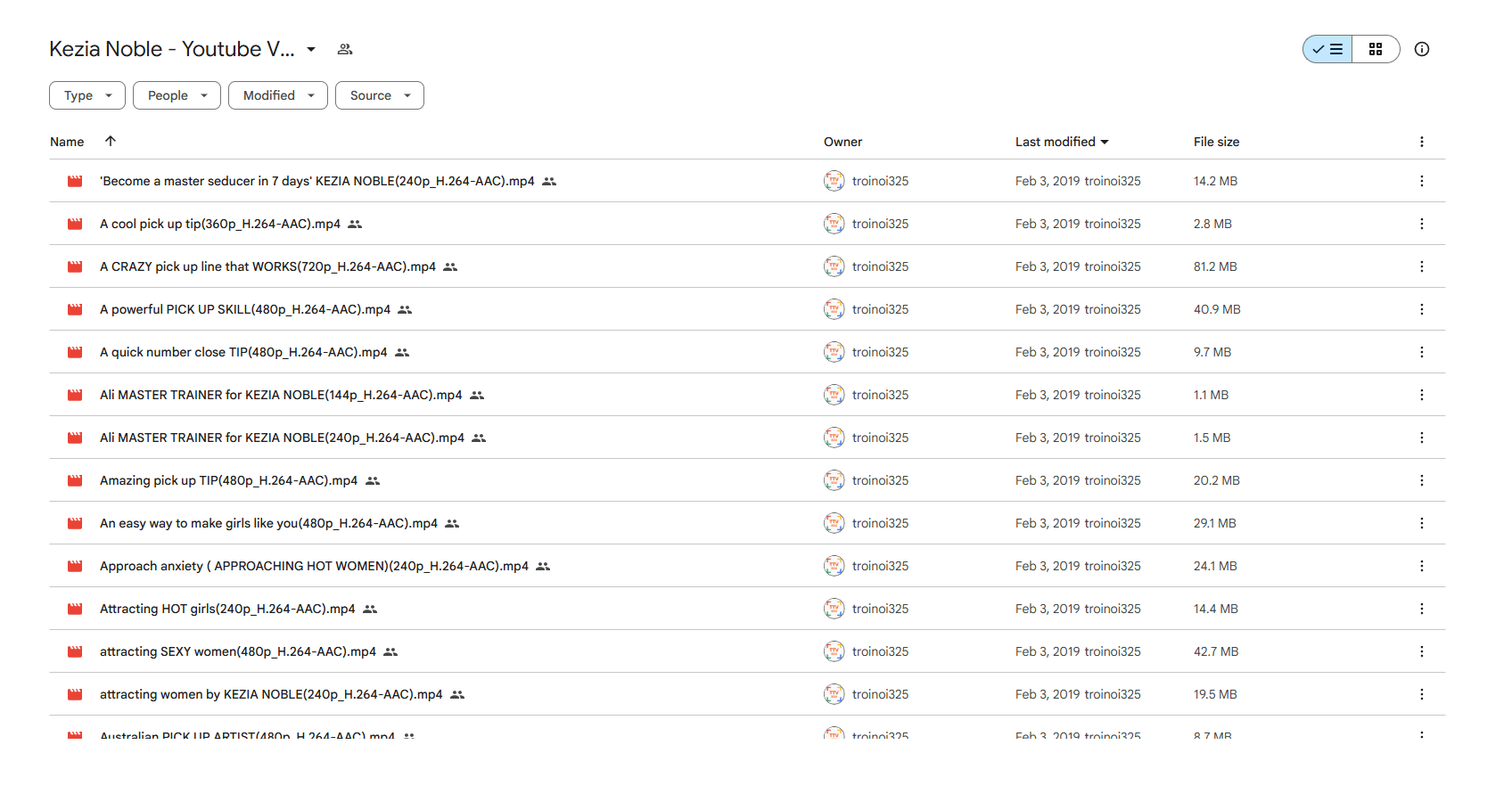Screen dimensions: 1512x802
Task: Click the shared-with people icon beside folder title
Action: tap(345, 49)
